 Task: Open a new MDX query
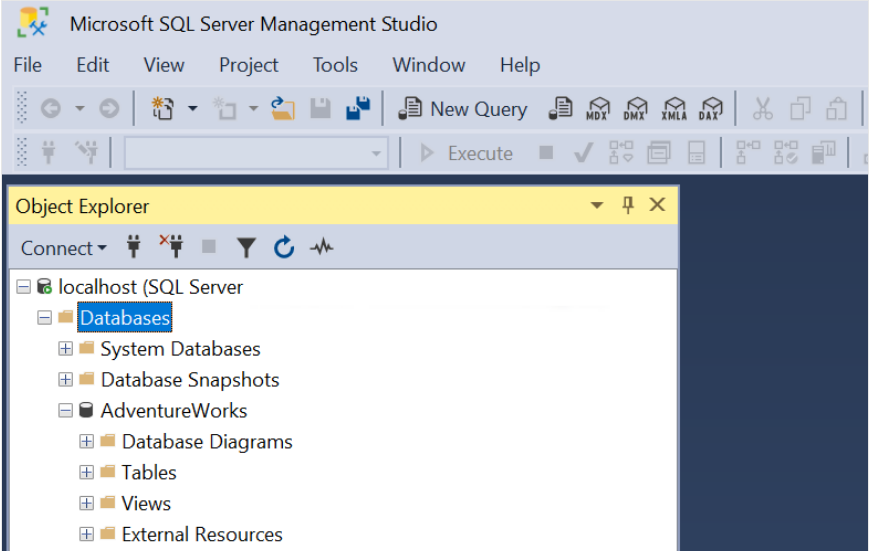[x=598, y=108]
